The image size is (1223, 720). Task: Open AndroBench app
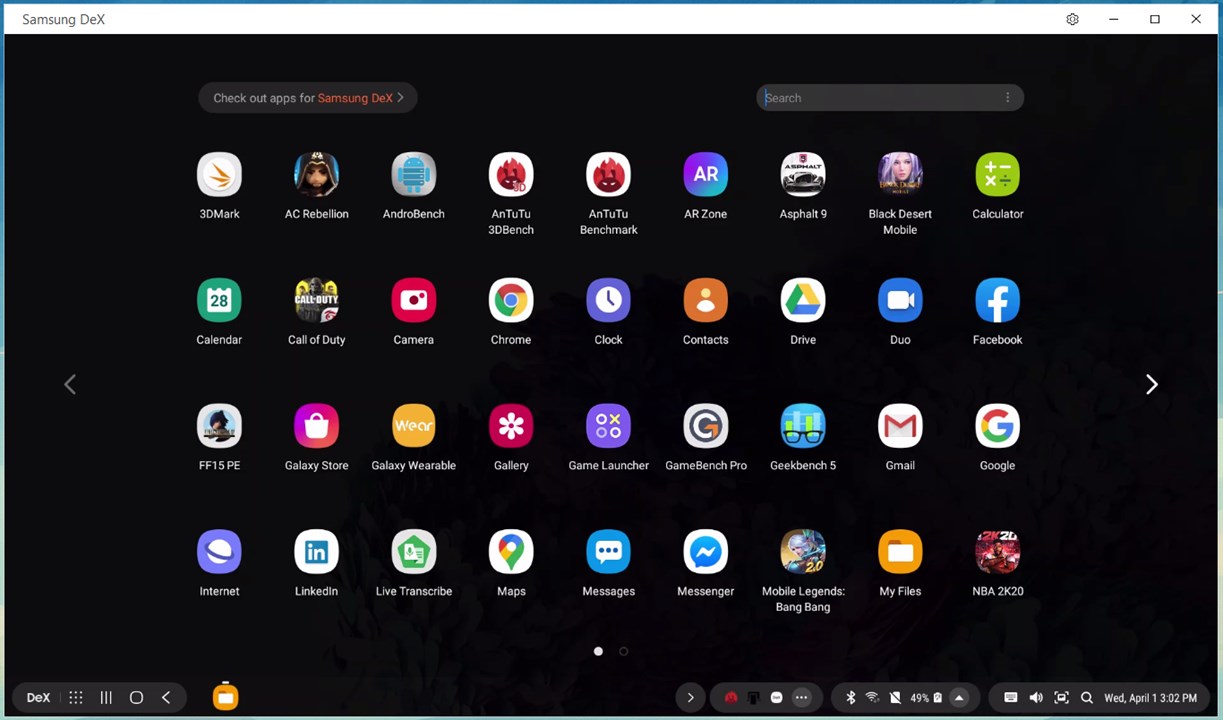[414, 175]
